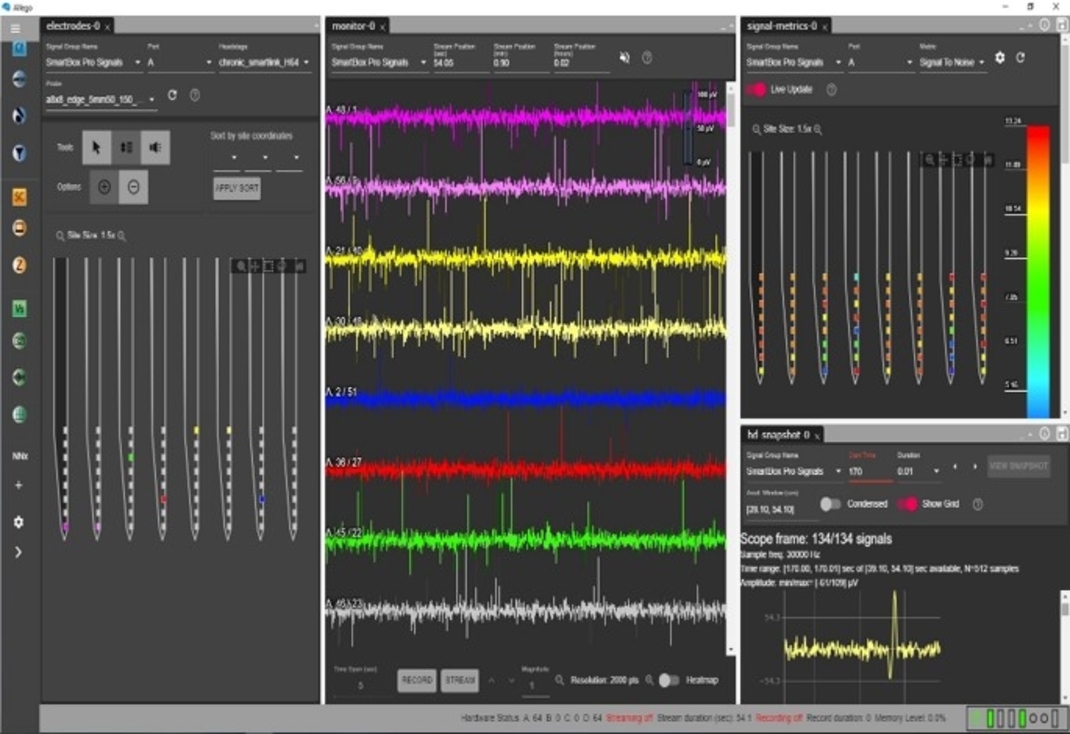
Task: Click the VIEW SNAPSHOT button
Action: pos(1018,466)
